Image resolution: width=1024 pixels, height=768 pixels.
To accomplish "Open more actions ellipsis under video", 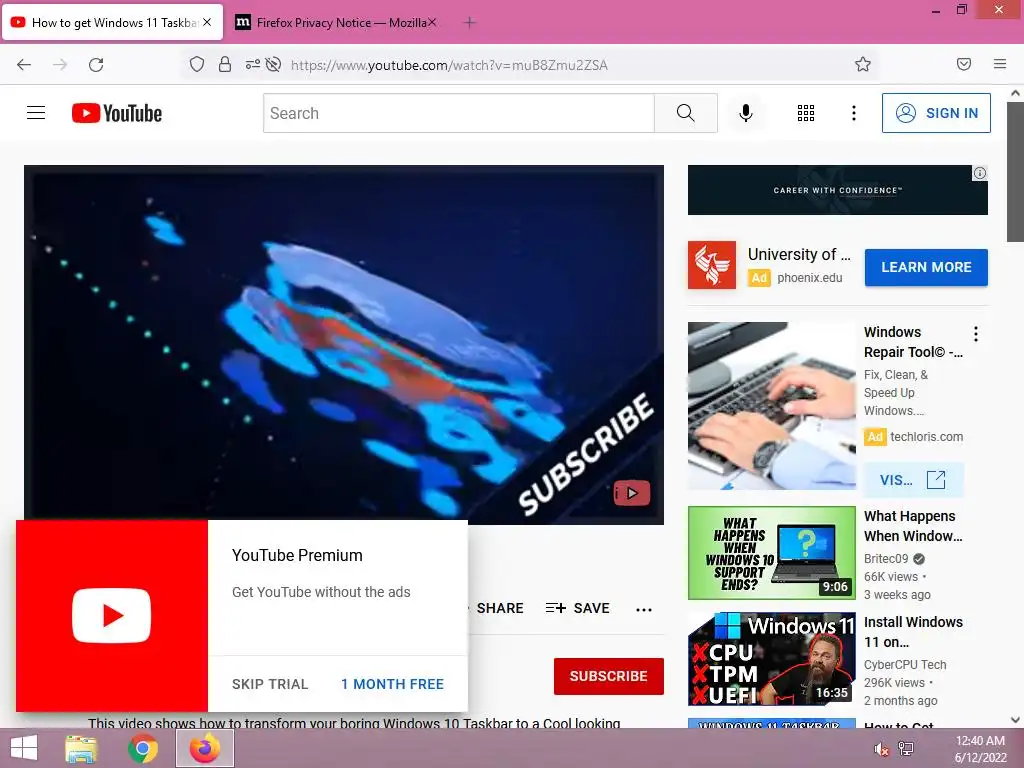I will pyautogui.click(x=644, y=609).
